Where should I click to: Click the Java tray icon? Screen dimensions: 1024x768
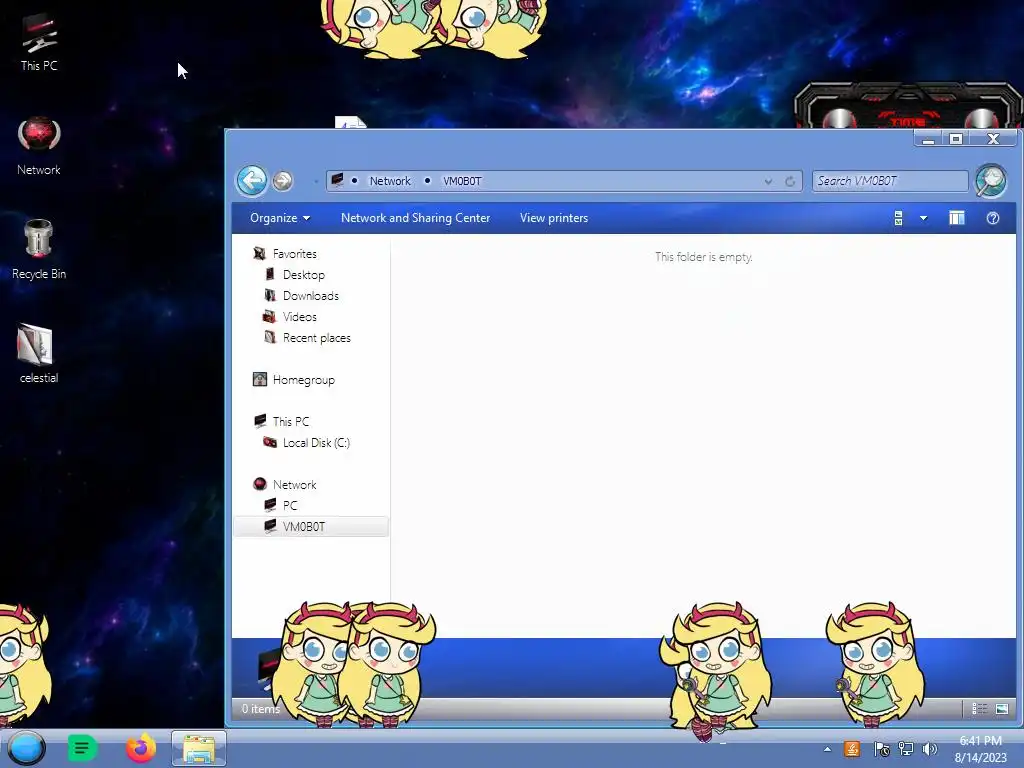pos(852,749)
